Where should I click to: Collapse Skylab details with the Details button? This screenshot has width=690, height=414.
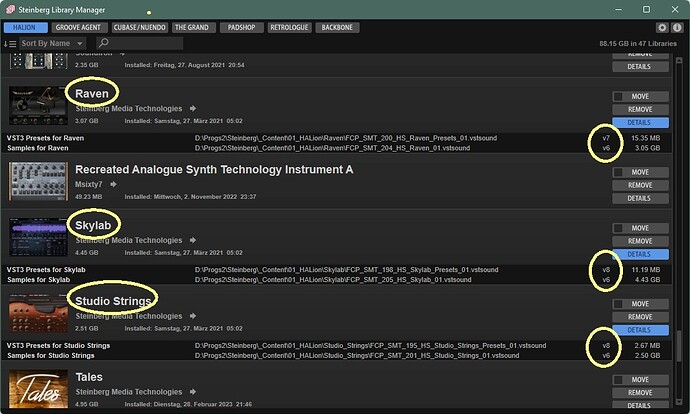640,254
